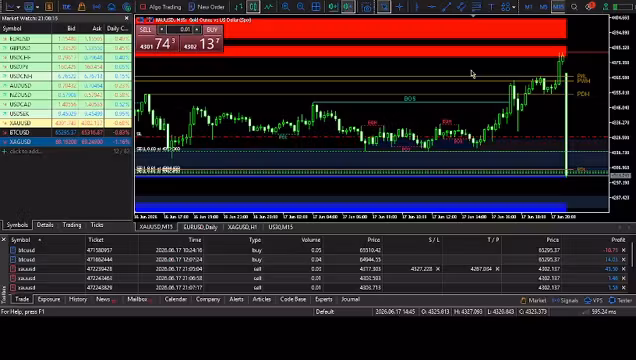Close the Market Watch panel

click(127, 18)
